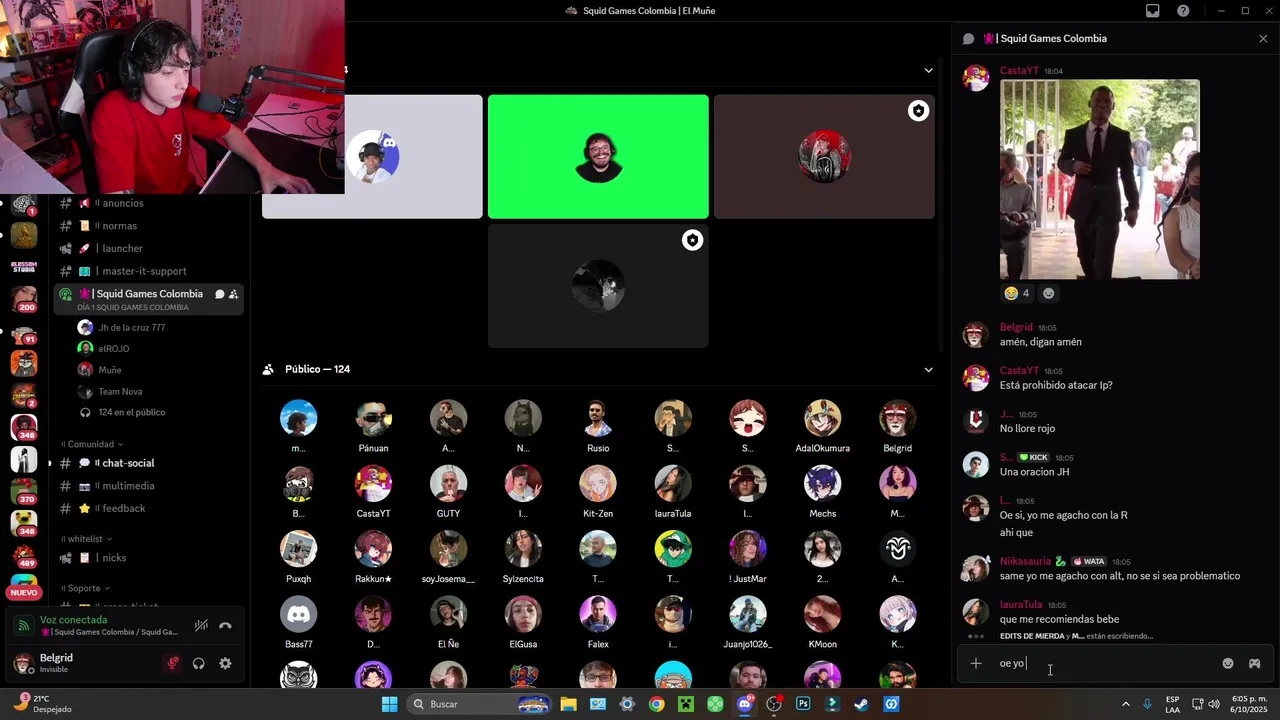
Task: Open user settings gear icon
Action: click(x=225, y=663)
